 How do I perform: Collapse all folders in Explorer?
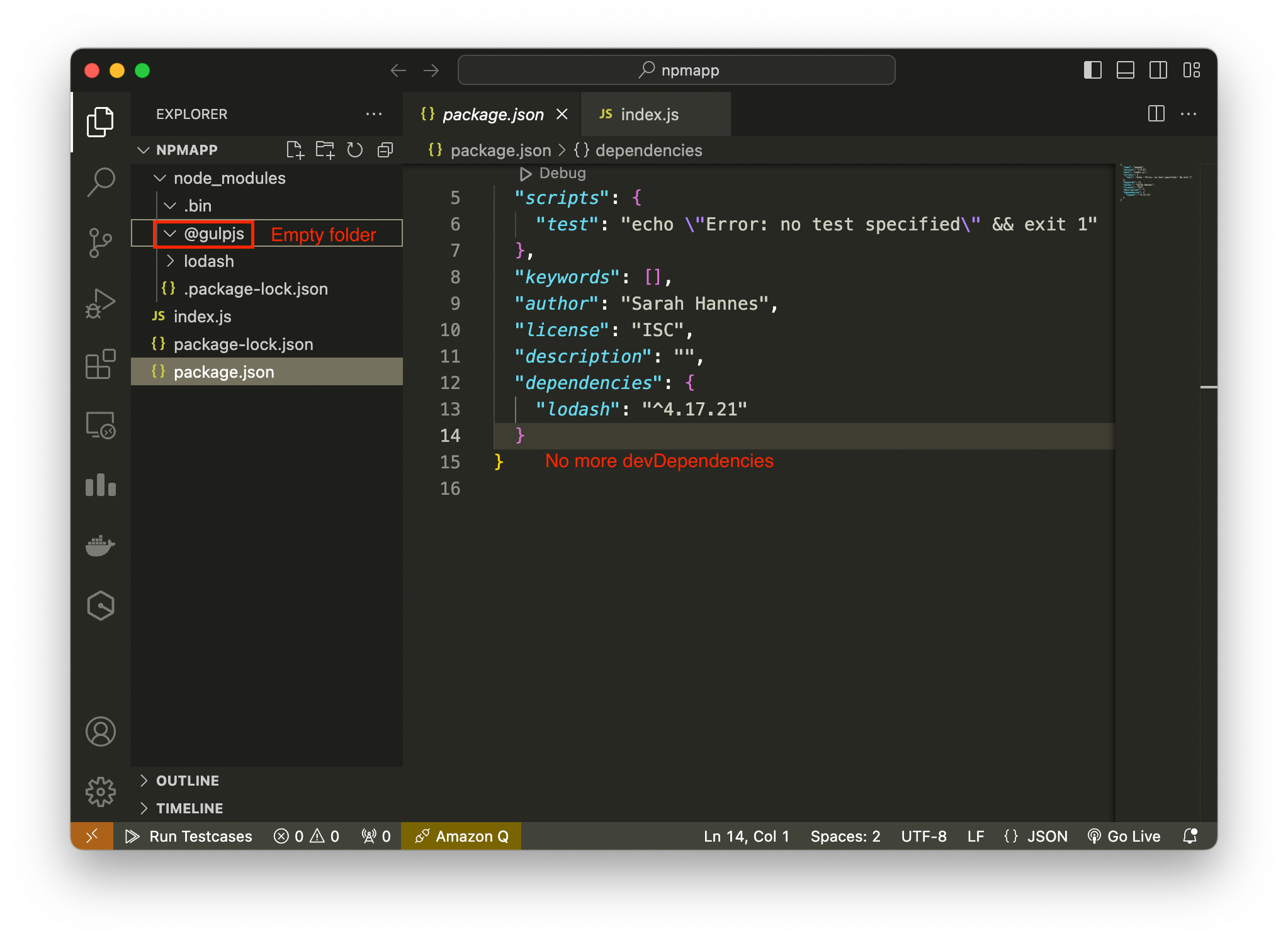coord(385,150)
